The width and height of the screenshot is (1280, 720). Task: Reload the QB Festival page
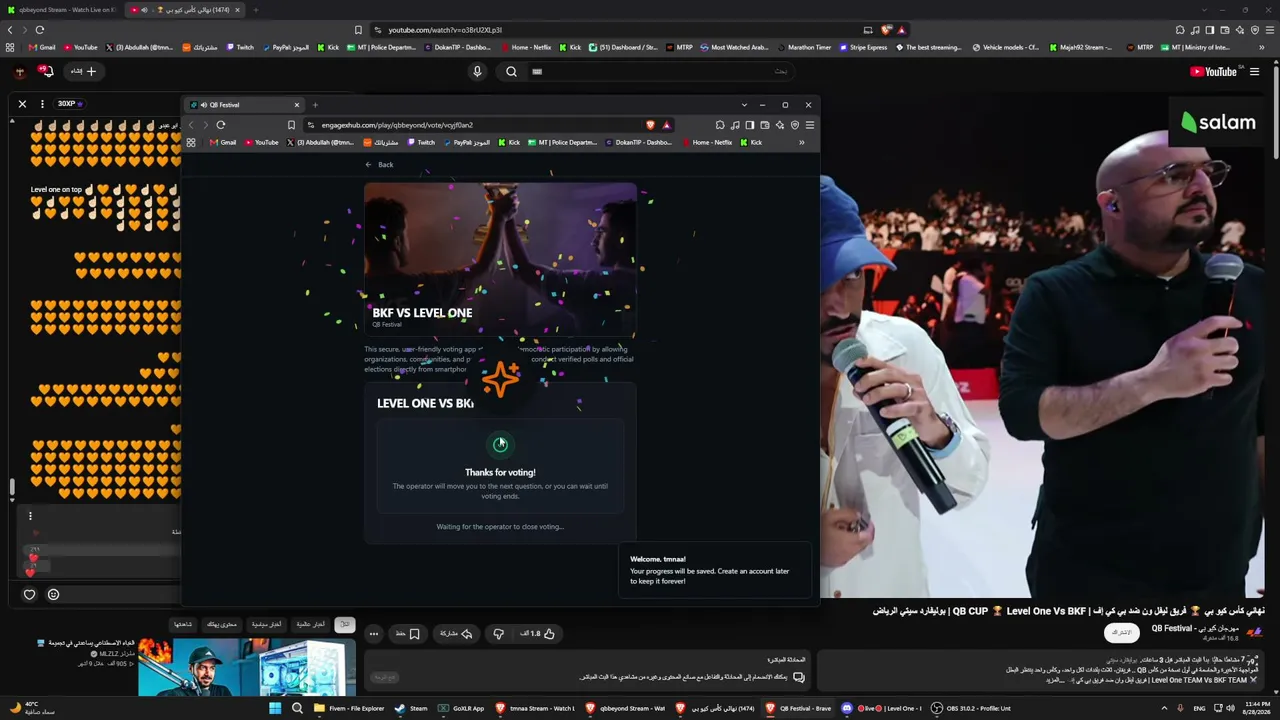[221, 125]
